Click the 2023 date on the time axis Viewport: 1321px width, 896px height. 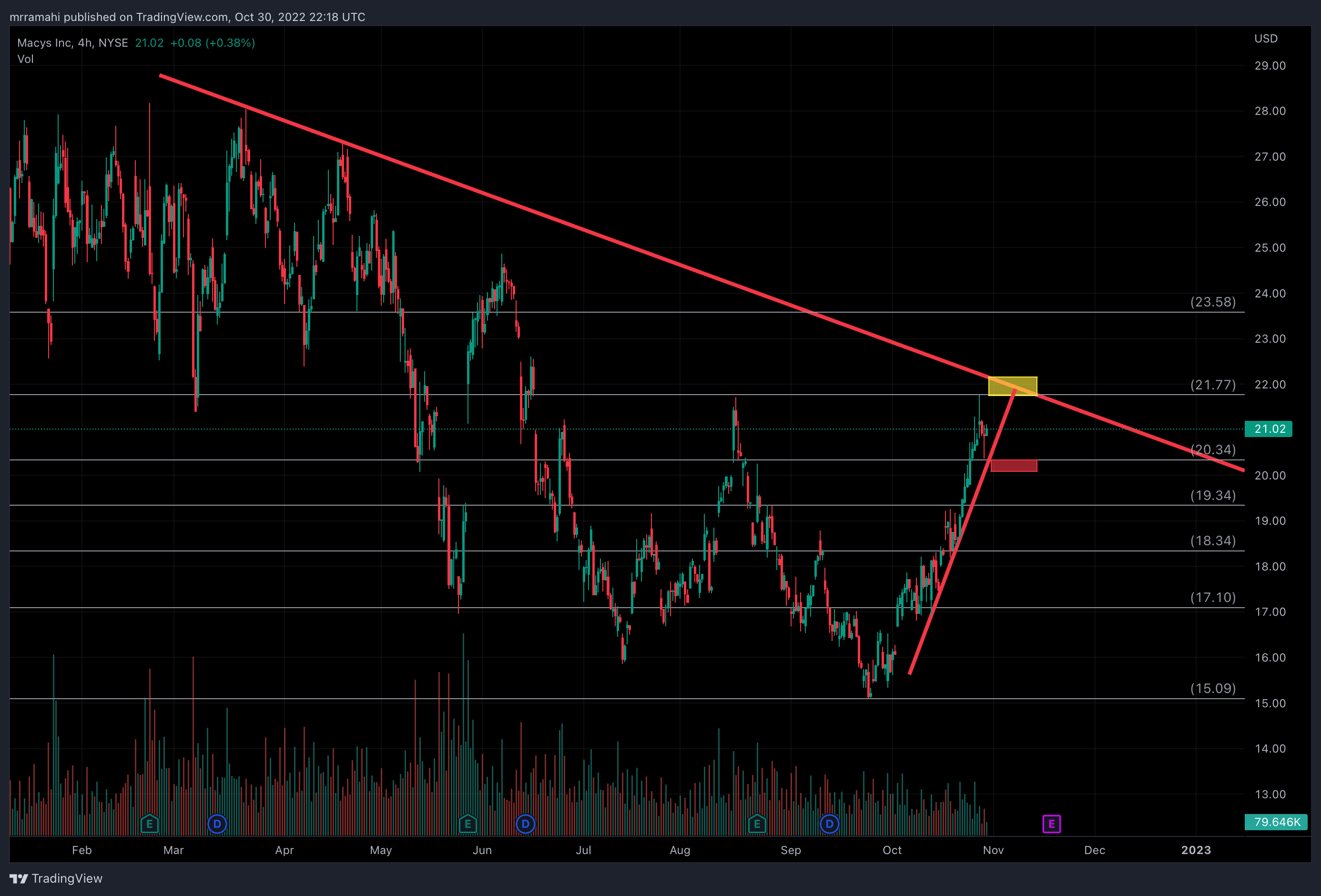(x=1195, y=850)
